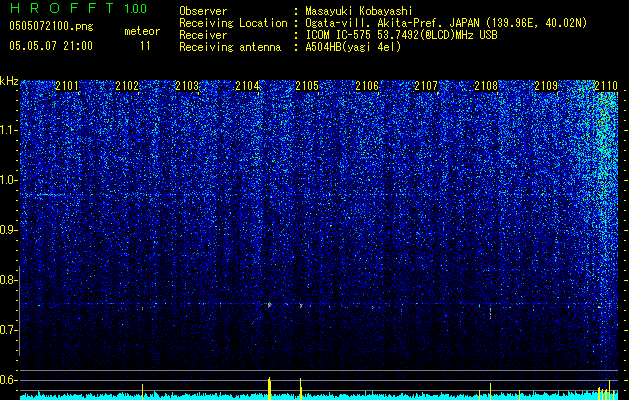The height and width of the screenshot is (400, 629).
Task: Click the meteor count label
Action: [142, 31]
